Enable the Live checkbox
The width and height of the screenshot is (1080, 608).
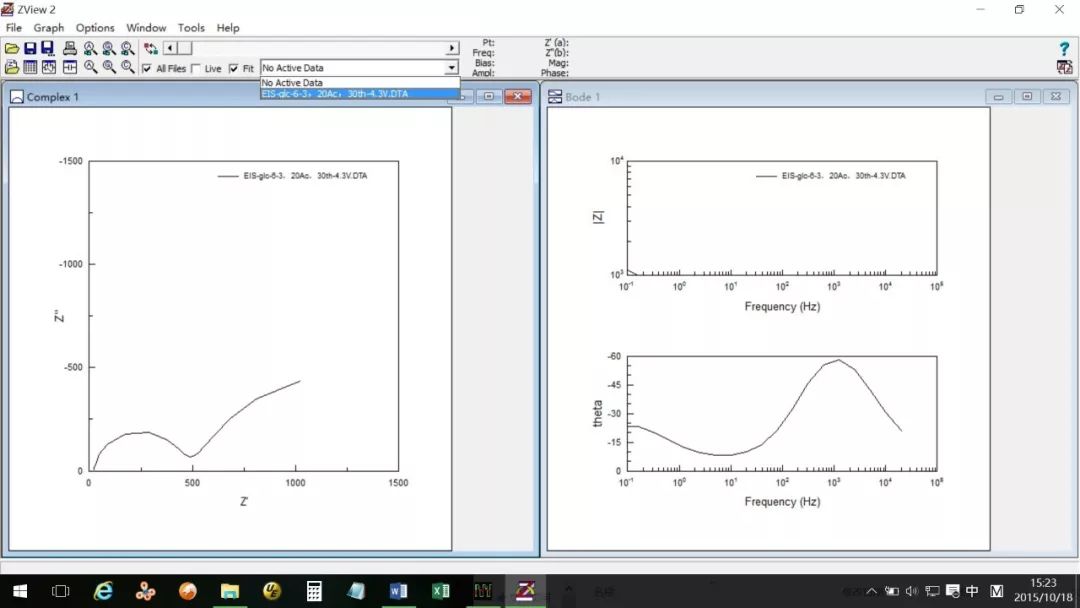196,69
